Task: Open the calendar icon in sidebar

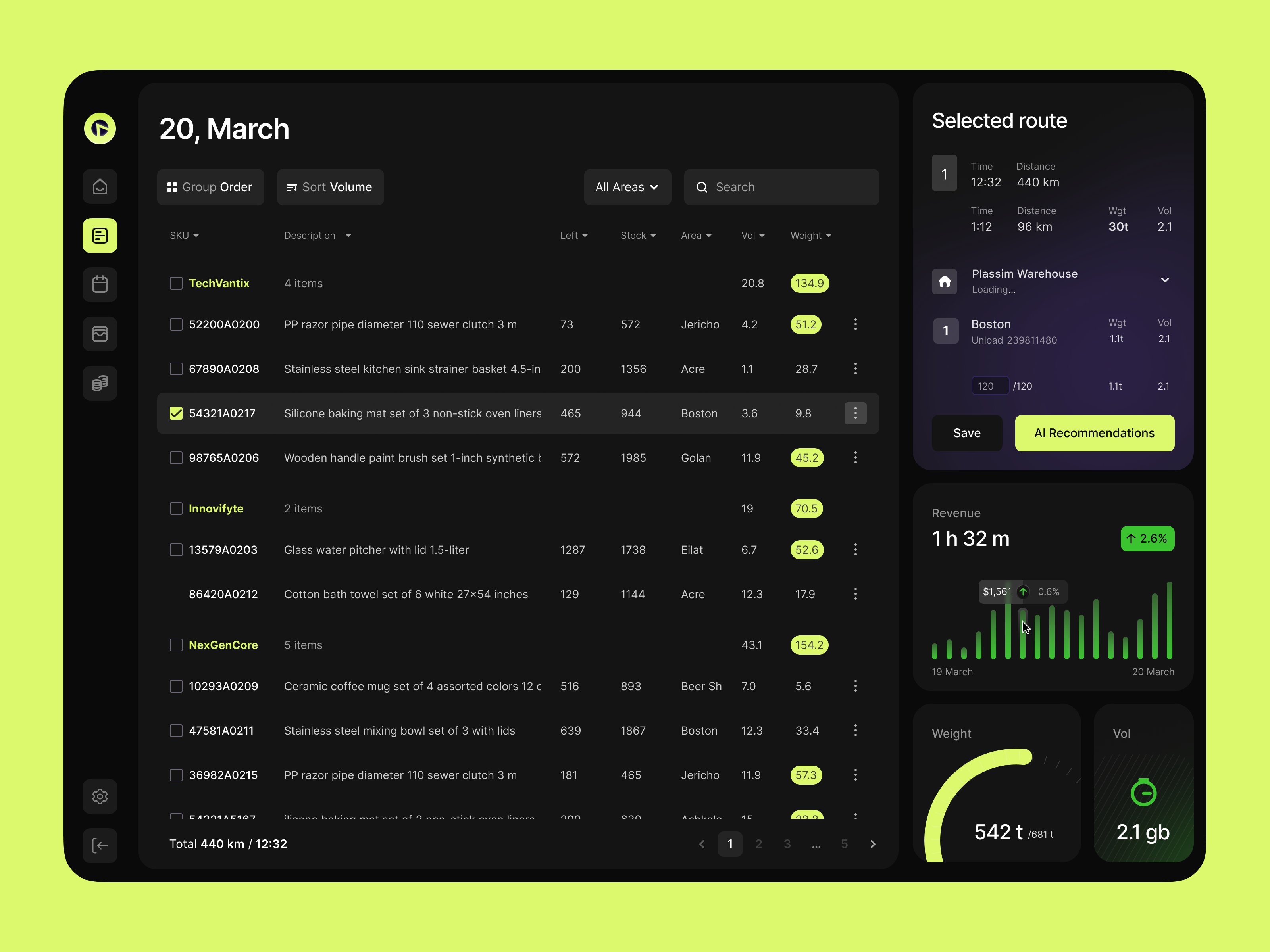Action: 100,285
